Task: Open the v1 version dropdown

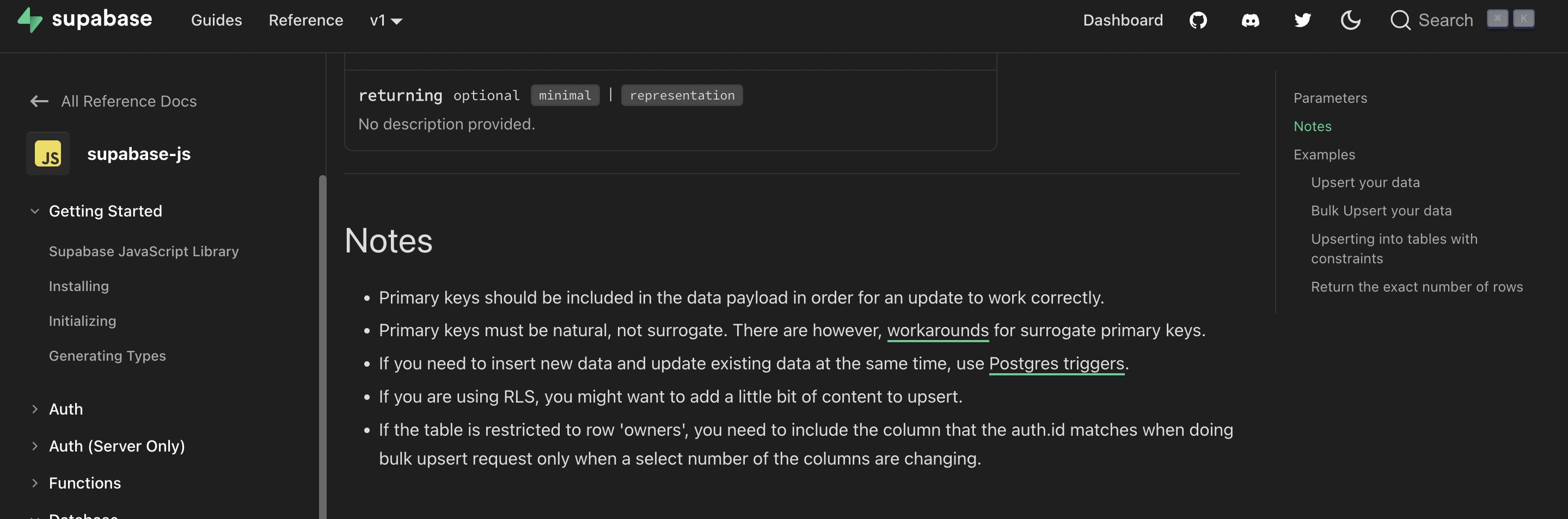Action: (x=386, y=20)
